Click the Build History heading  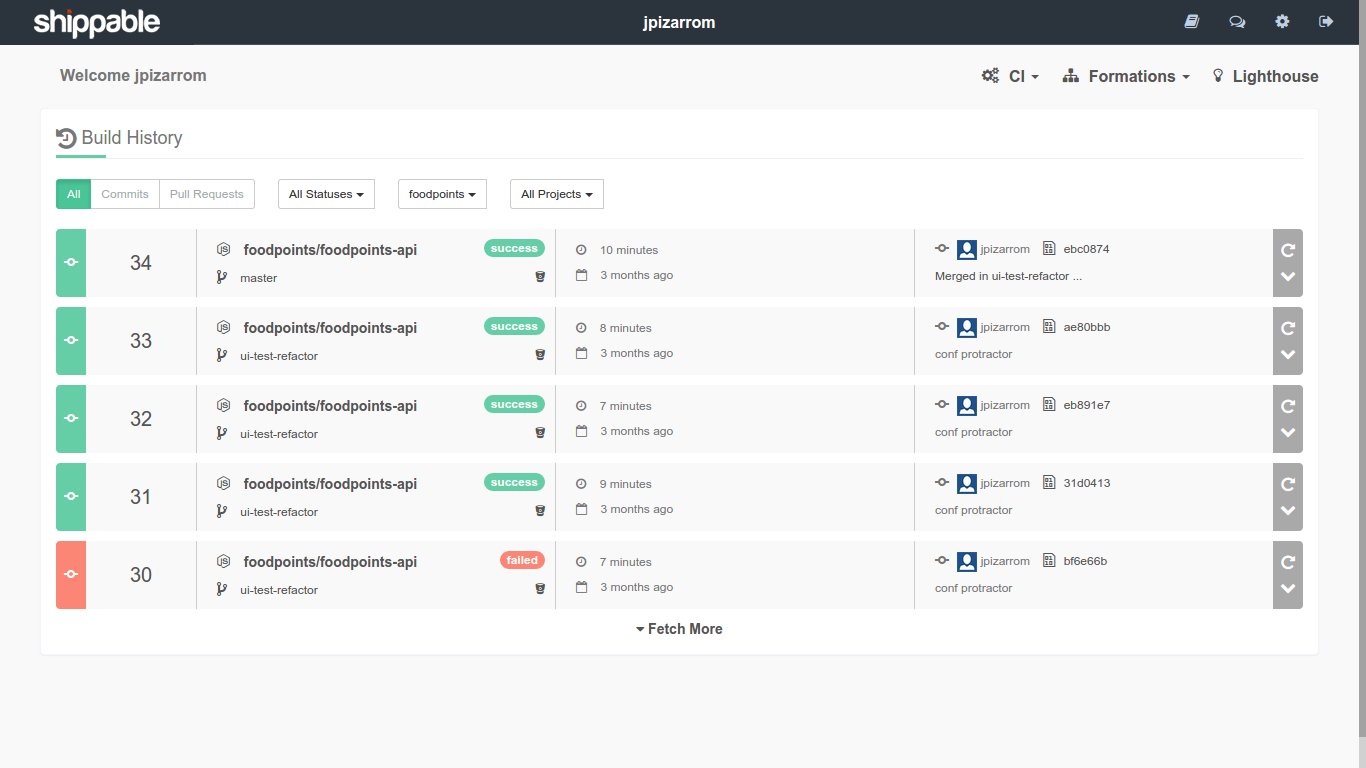[x=132, y=138]
